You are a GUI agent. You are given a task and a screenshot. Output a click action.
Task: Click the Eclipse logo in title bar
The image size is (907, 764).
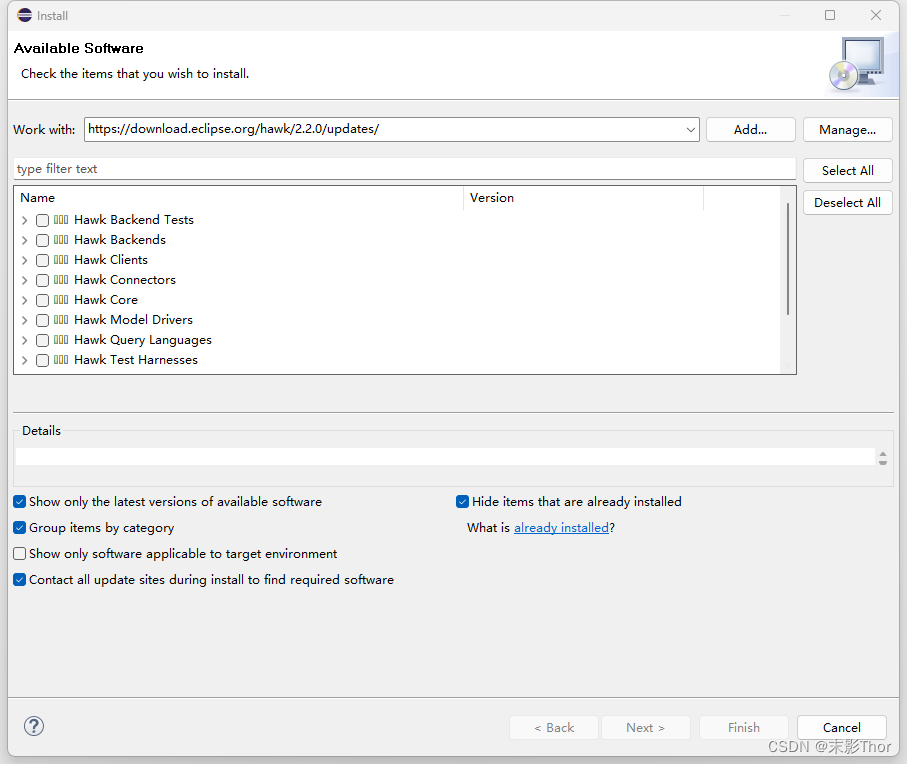[x=25, y=15]
